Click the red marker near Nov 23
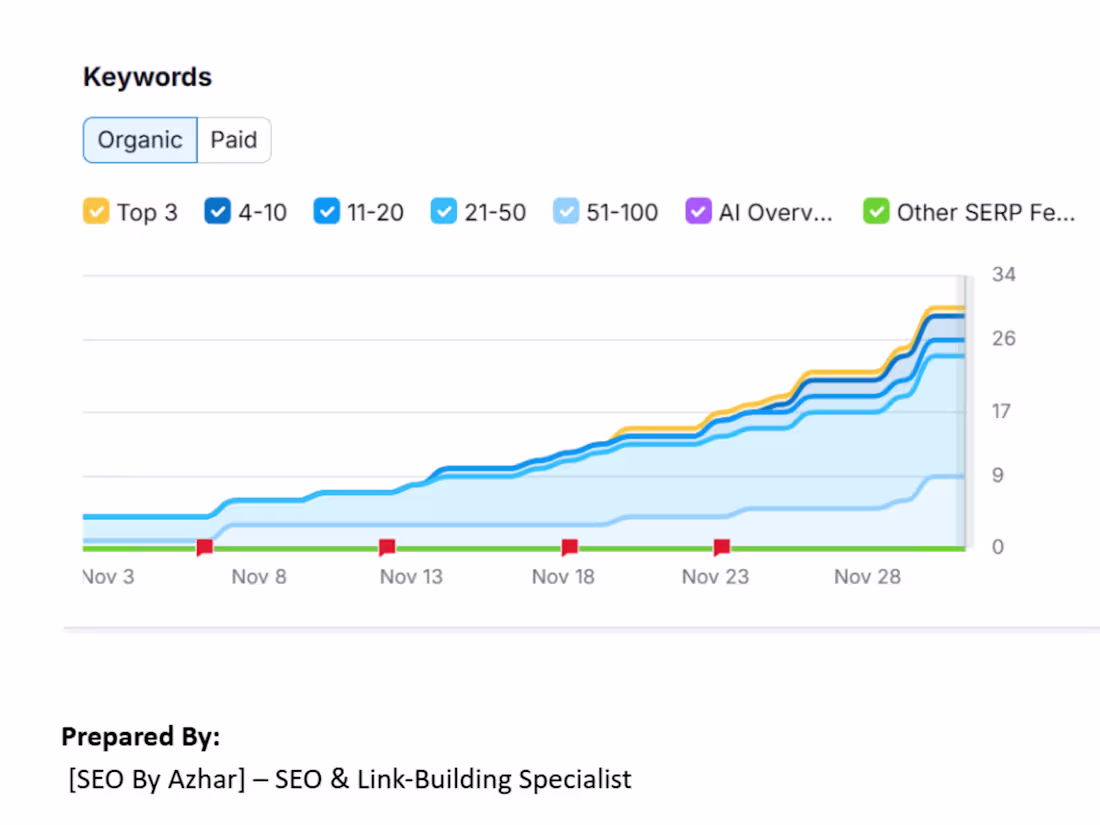Image resolution: width=1100 pixels, height=825 pixels. [x=721, y=546]
